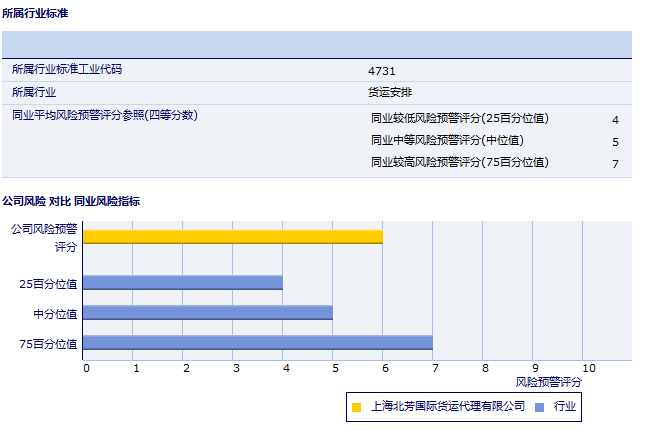Click the 风险预警评分 x-axis title
This screenshot has height=431, width=648.
click(548, 382)
